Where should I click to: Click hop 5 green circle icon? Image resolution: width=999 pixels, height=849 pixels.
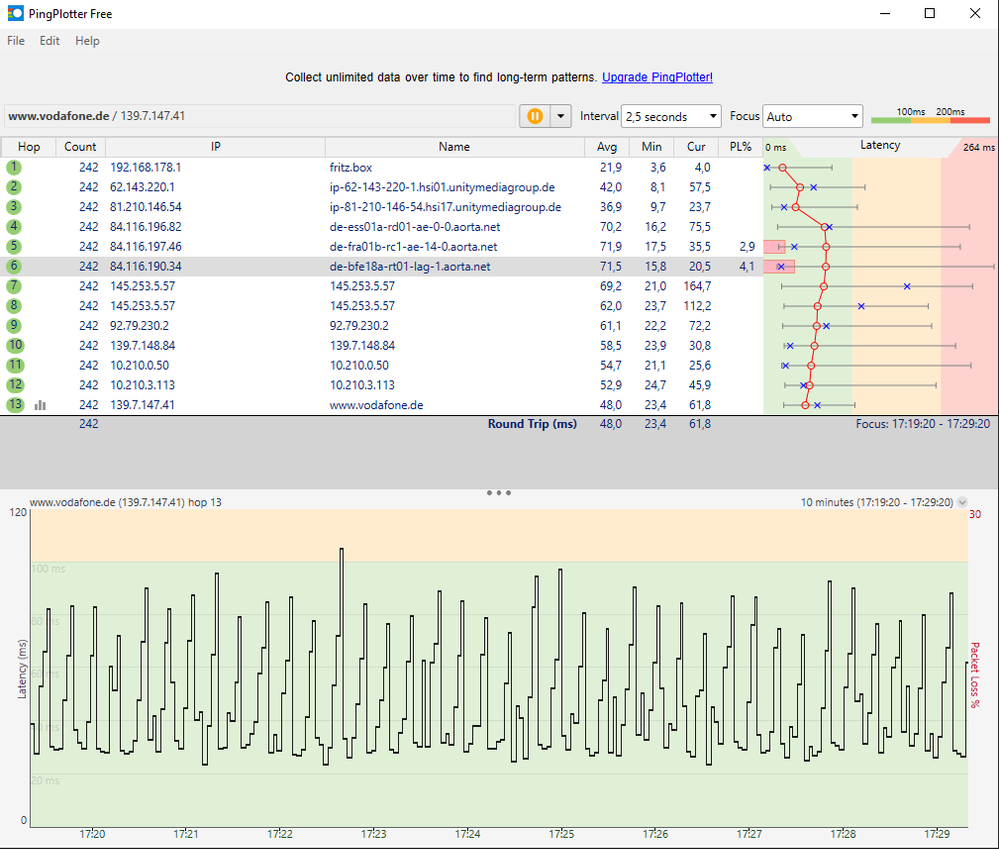point(14,246)
